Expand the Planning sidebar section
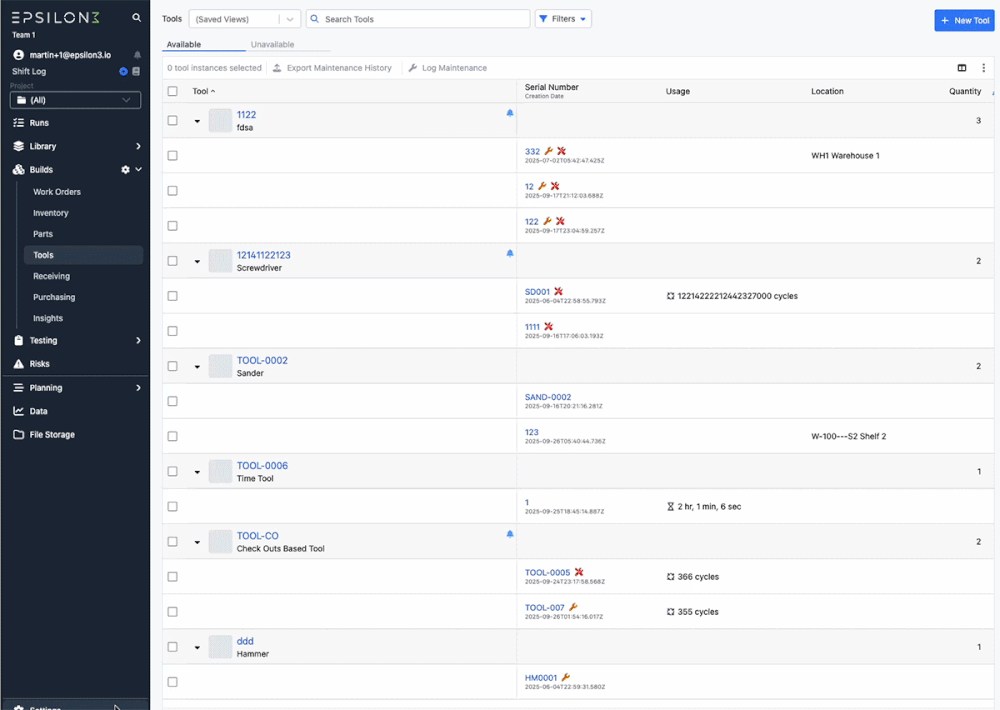The height and width of the screenshot is (710, 1000). click(x=138, y=388)
